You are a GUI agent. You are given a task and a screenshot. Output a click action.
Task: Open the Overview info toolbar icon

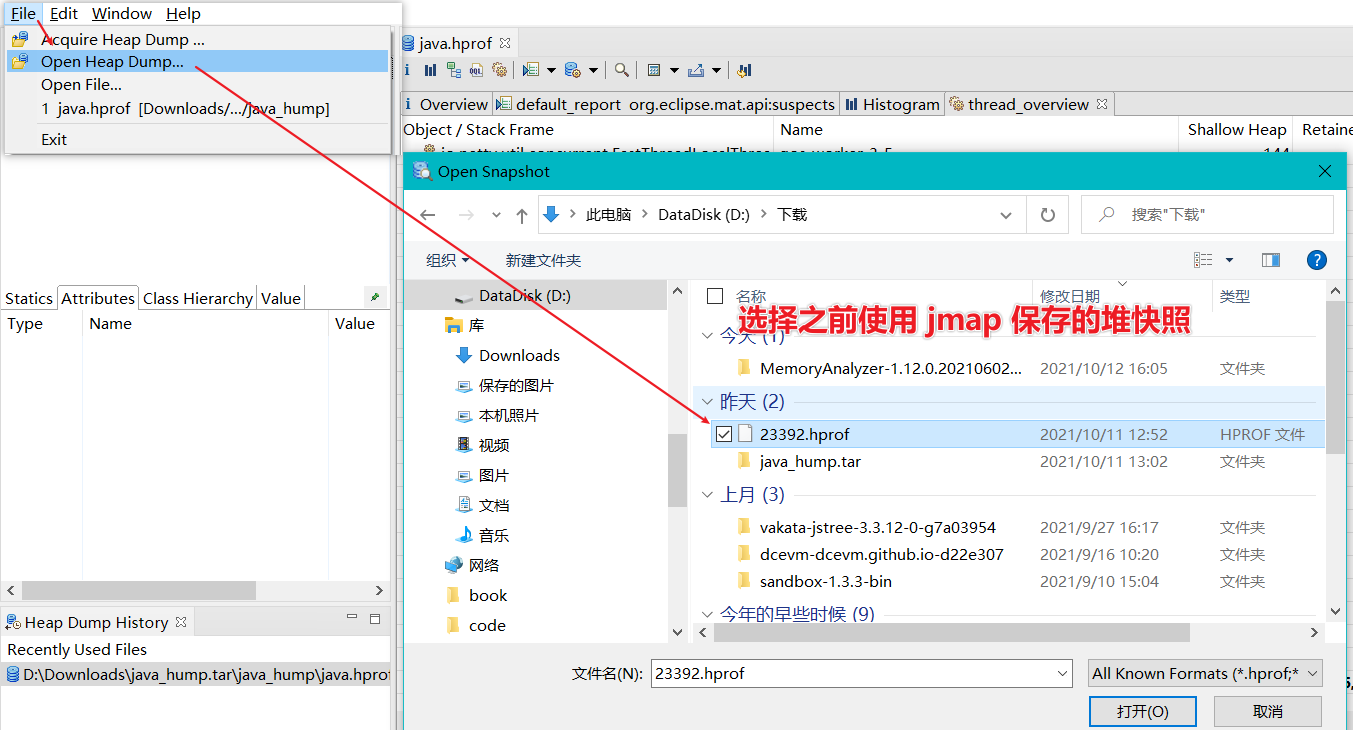tap(407, 70)
